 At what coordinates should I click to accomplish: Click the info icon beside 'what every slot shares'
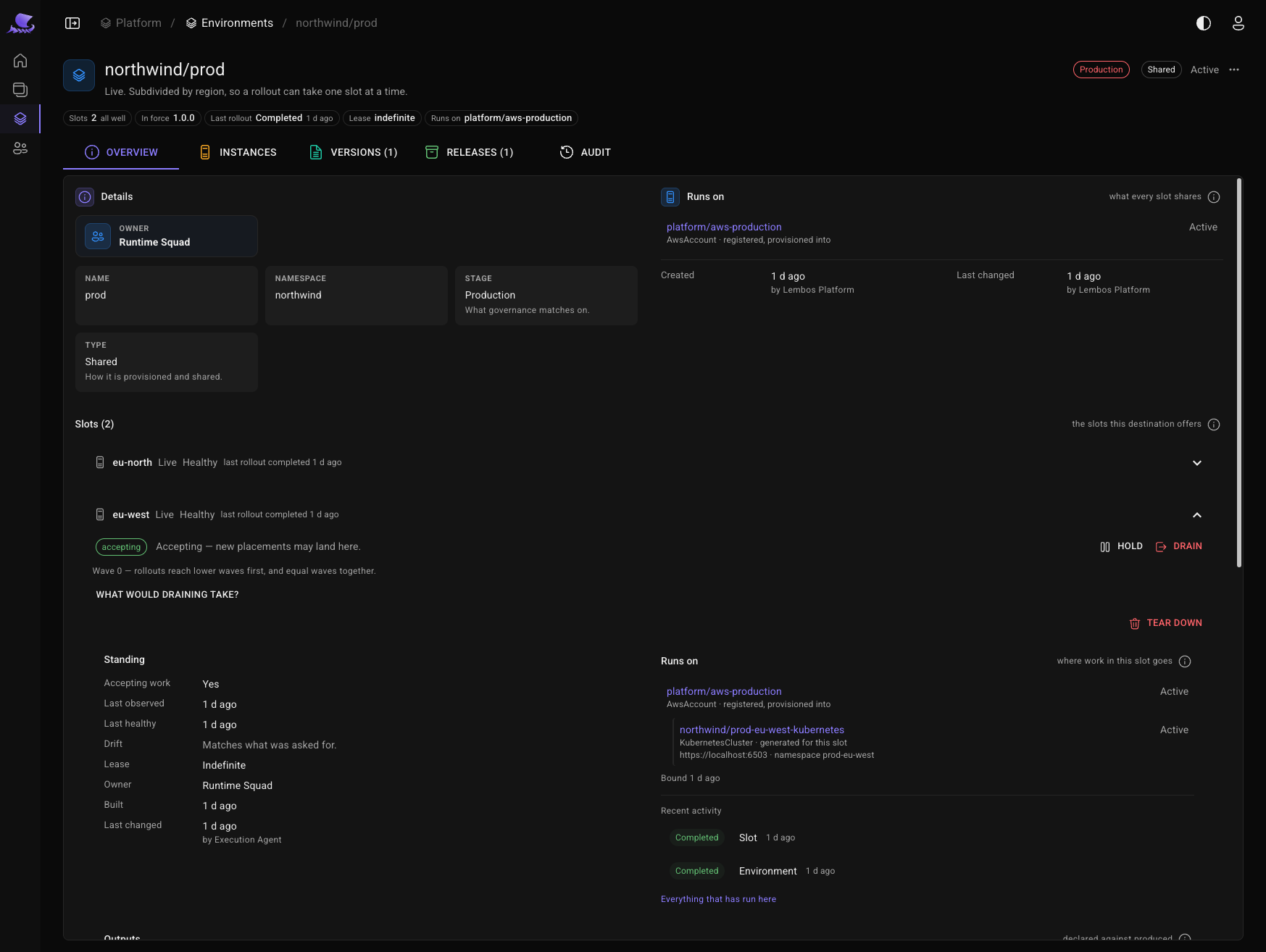1214,197
